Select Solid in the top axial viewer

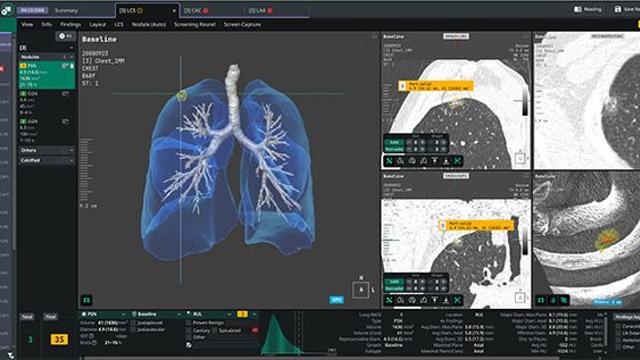coord(394,142)
